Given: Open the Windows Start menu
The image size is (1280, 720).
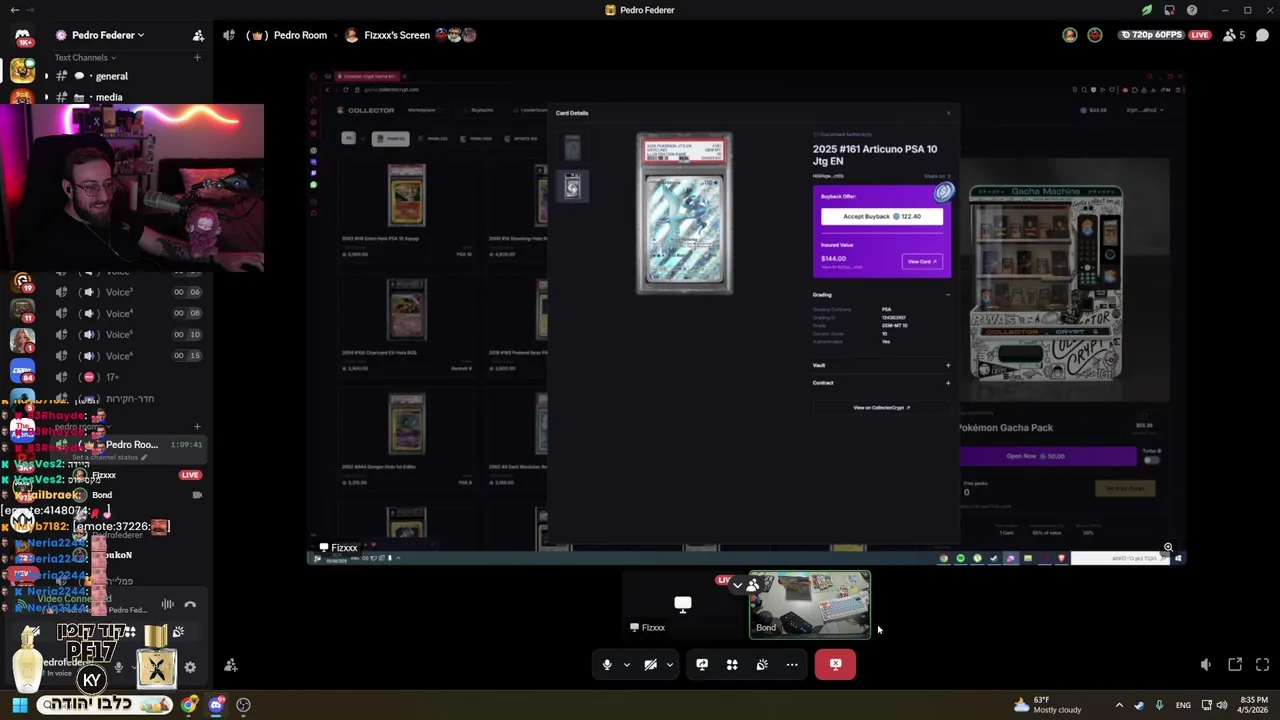Looking at the screenshot, I should pos(19,705).
